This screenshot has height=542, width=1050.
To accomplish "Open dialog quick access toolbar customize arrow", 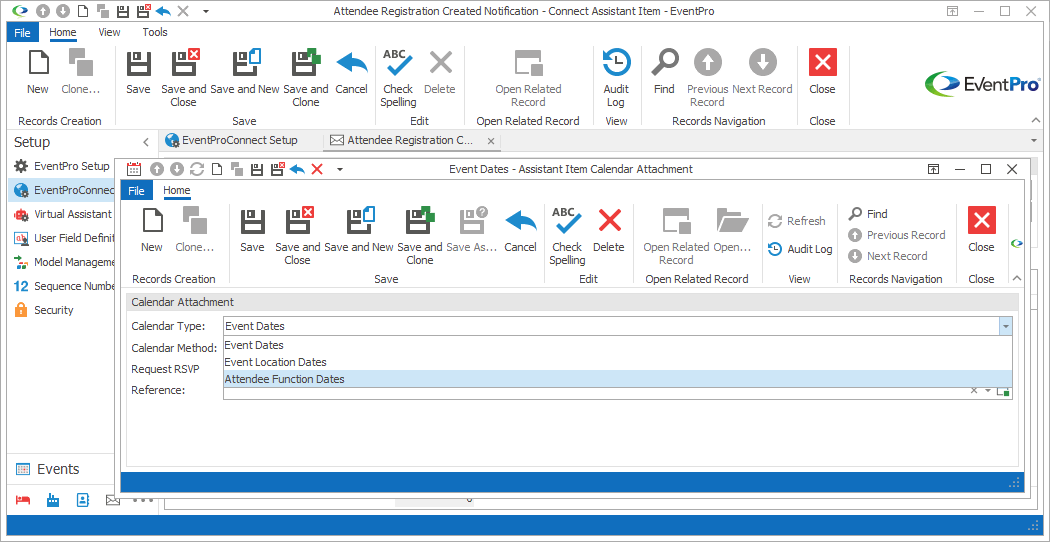I will pos(340,170).
